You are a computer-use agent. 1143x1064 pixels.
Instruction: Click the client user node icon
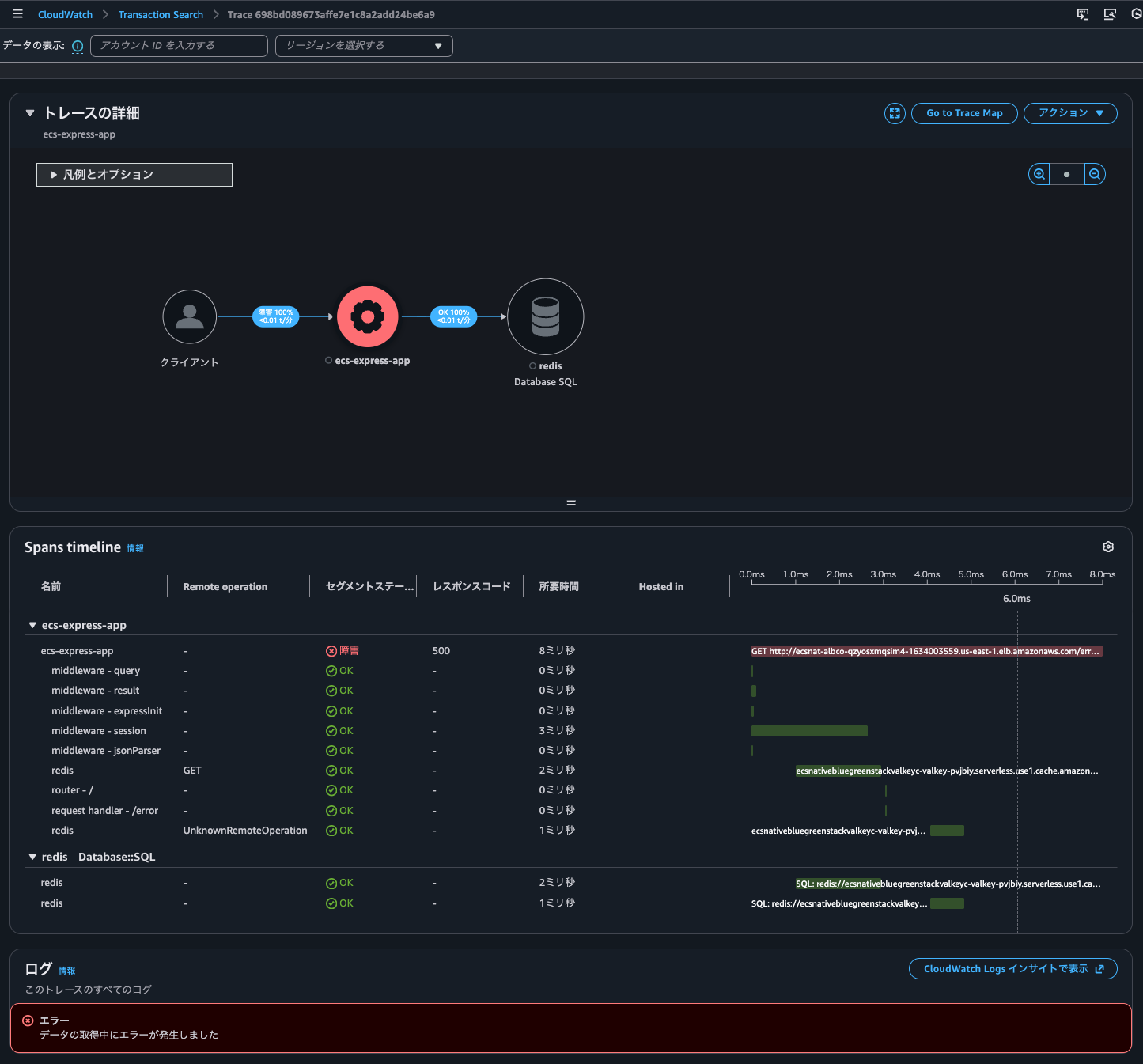pyautogui.click(x=189, y=316)
